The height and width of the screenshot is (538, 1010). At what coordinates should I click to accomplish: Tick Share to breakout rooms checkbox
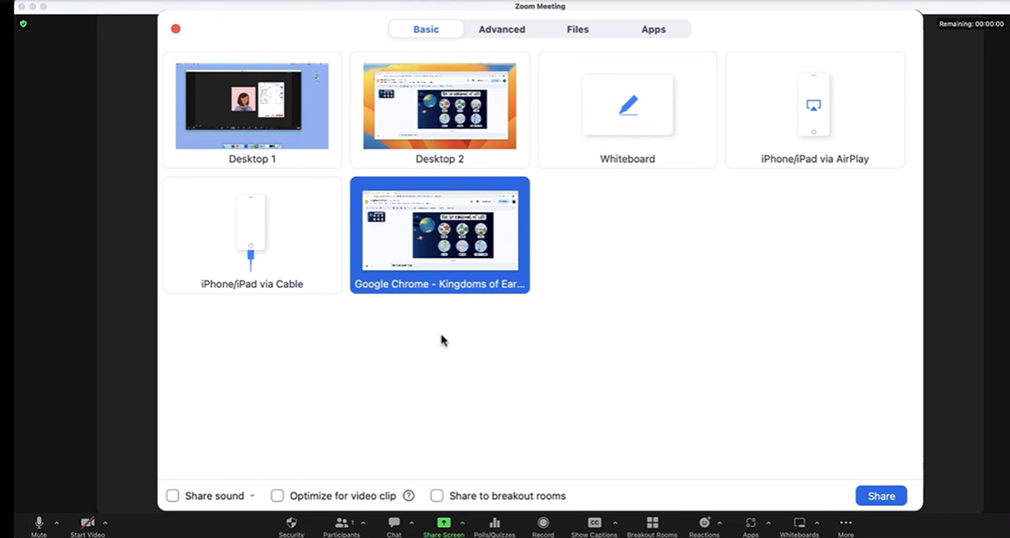[x=437, y=496]
